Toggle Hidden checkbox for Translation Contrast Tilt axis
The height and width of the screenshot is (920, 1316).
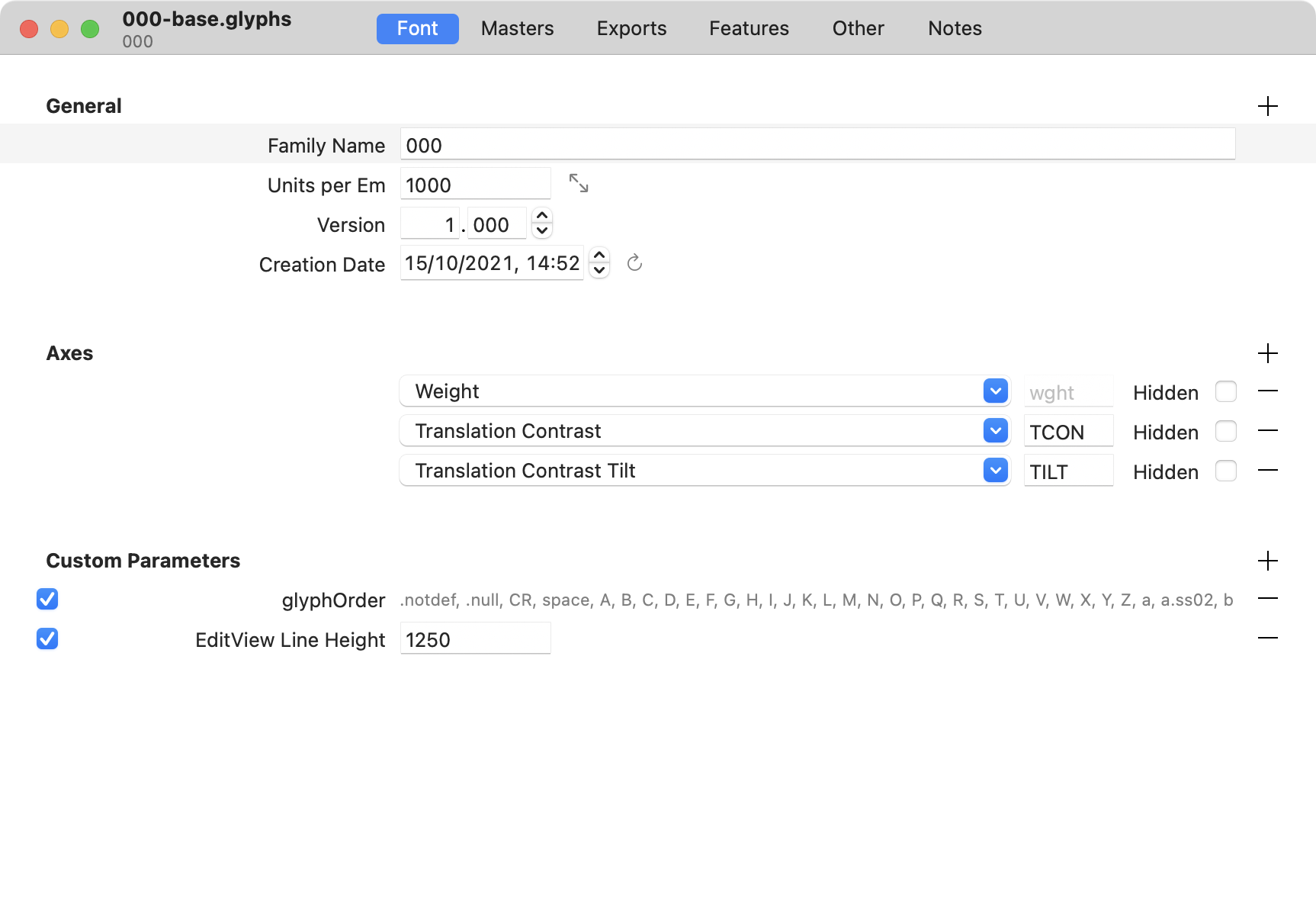1226,471
